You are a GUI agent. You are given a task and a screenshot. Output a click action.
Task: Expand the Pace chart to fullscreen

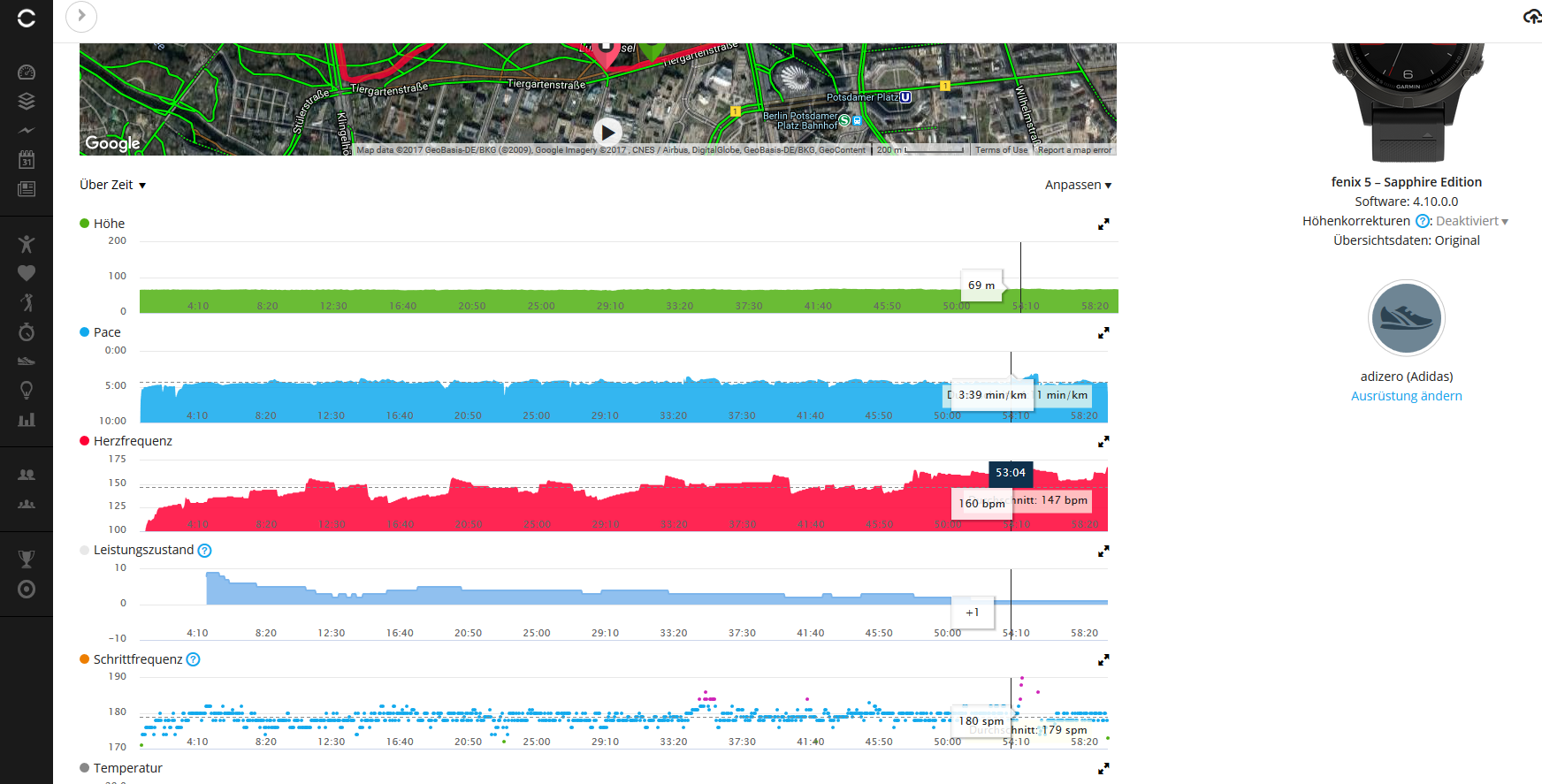tap(1103, 333)
